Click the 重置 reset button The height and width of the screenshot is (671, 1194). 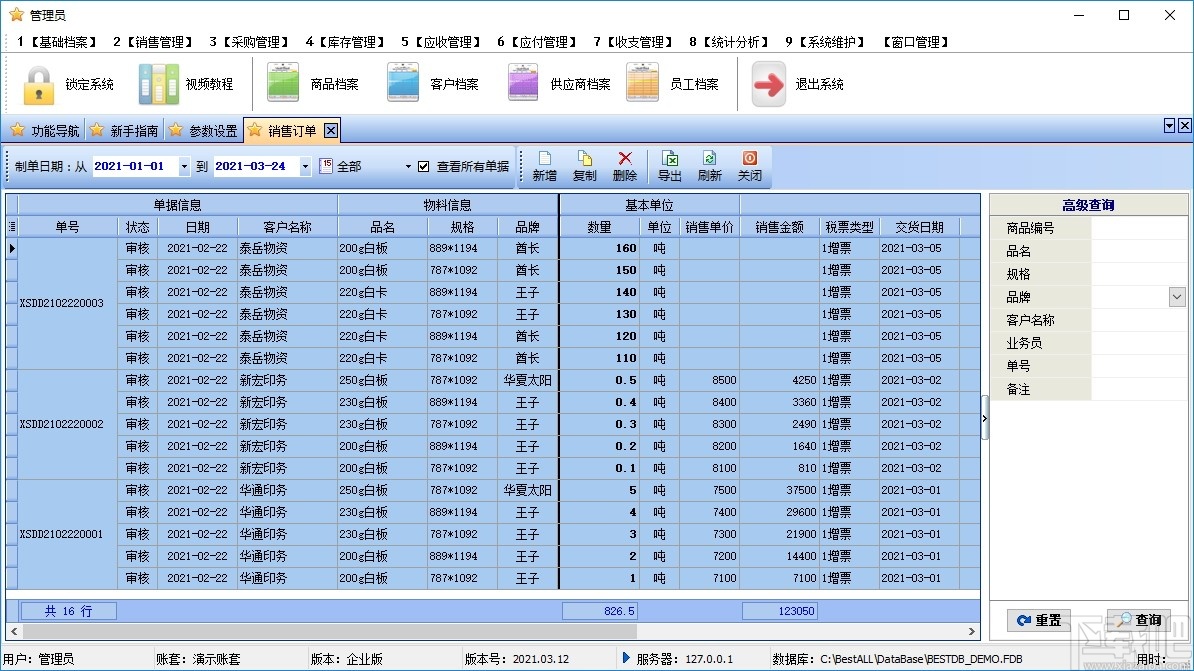(1038, 620)
